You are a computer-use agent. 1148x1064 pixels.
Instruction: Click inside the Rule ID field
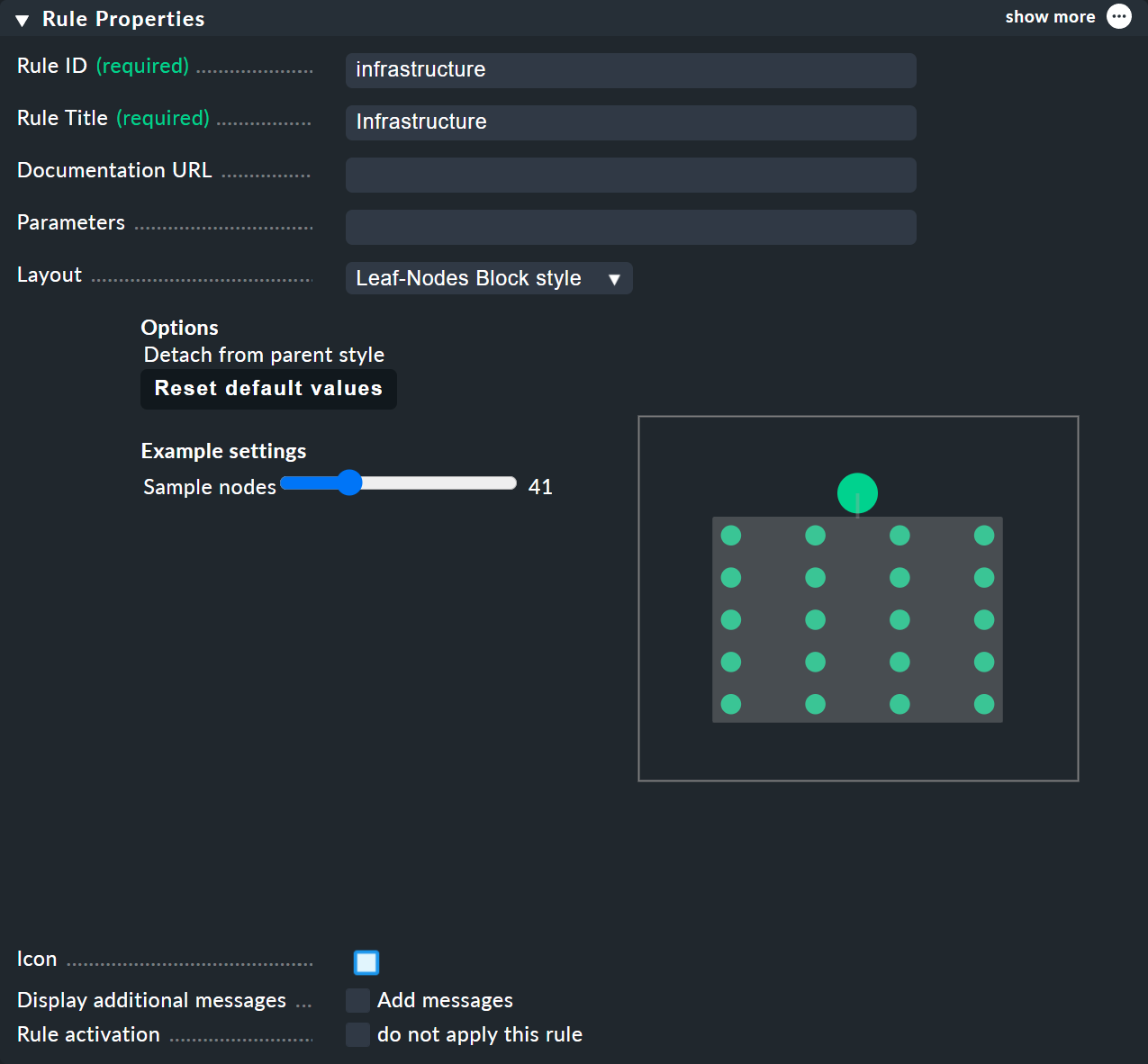click(630, 70)
